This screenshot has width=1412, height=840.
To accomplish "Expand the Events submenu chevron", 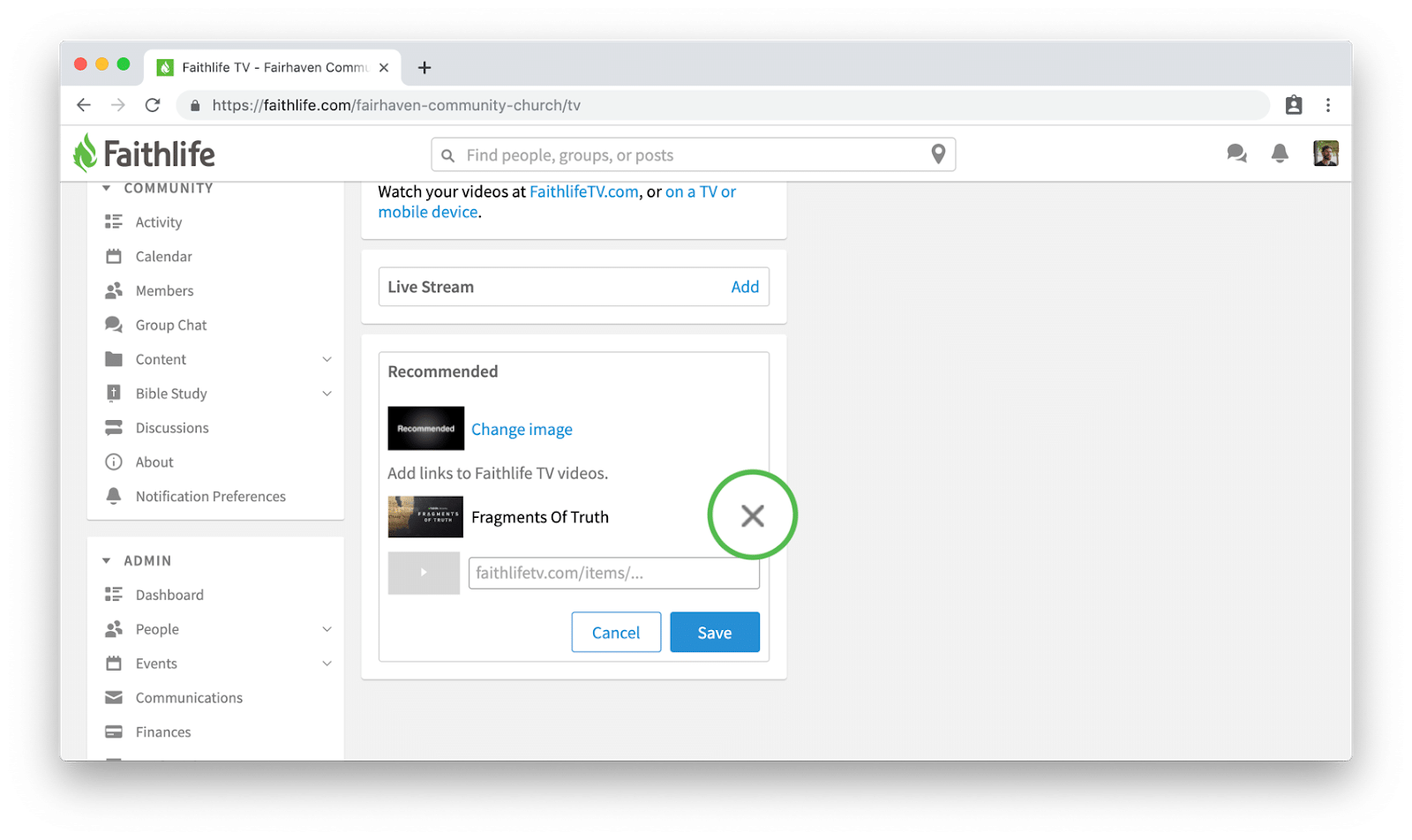I will tap(327, 664).
